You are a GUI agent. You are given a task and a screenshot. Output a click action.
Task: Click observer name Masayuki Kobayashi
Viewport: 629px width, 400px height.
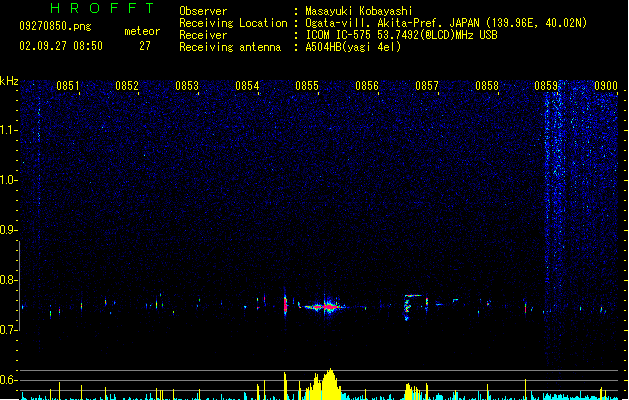click(359, 11)
